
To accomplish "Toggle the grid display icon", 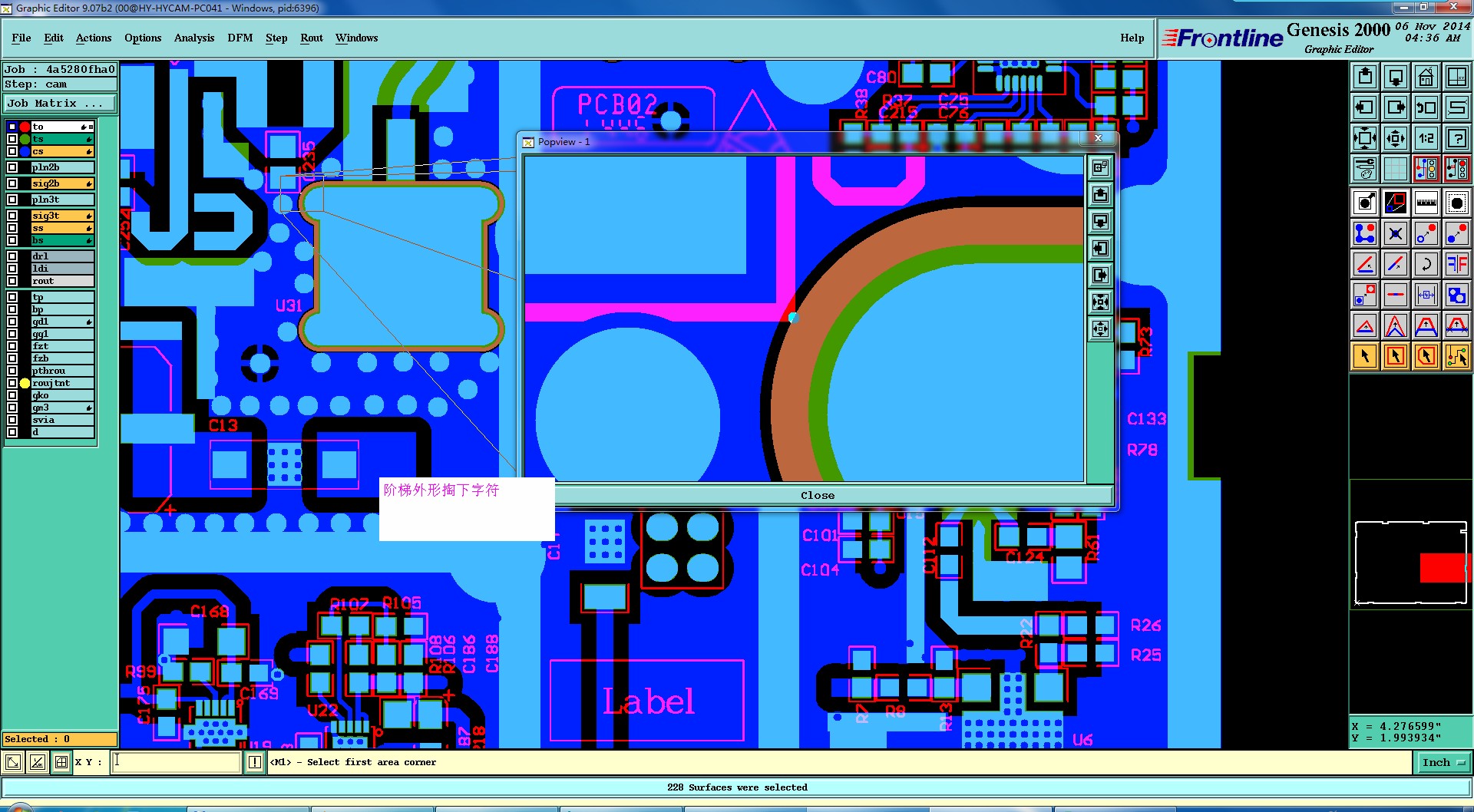I will [x=1396, y=168].
